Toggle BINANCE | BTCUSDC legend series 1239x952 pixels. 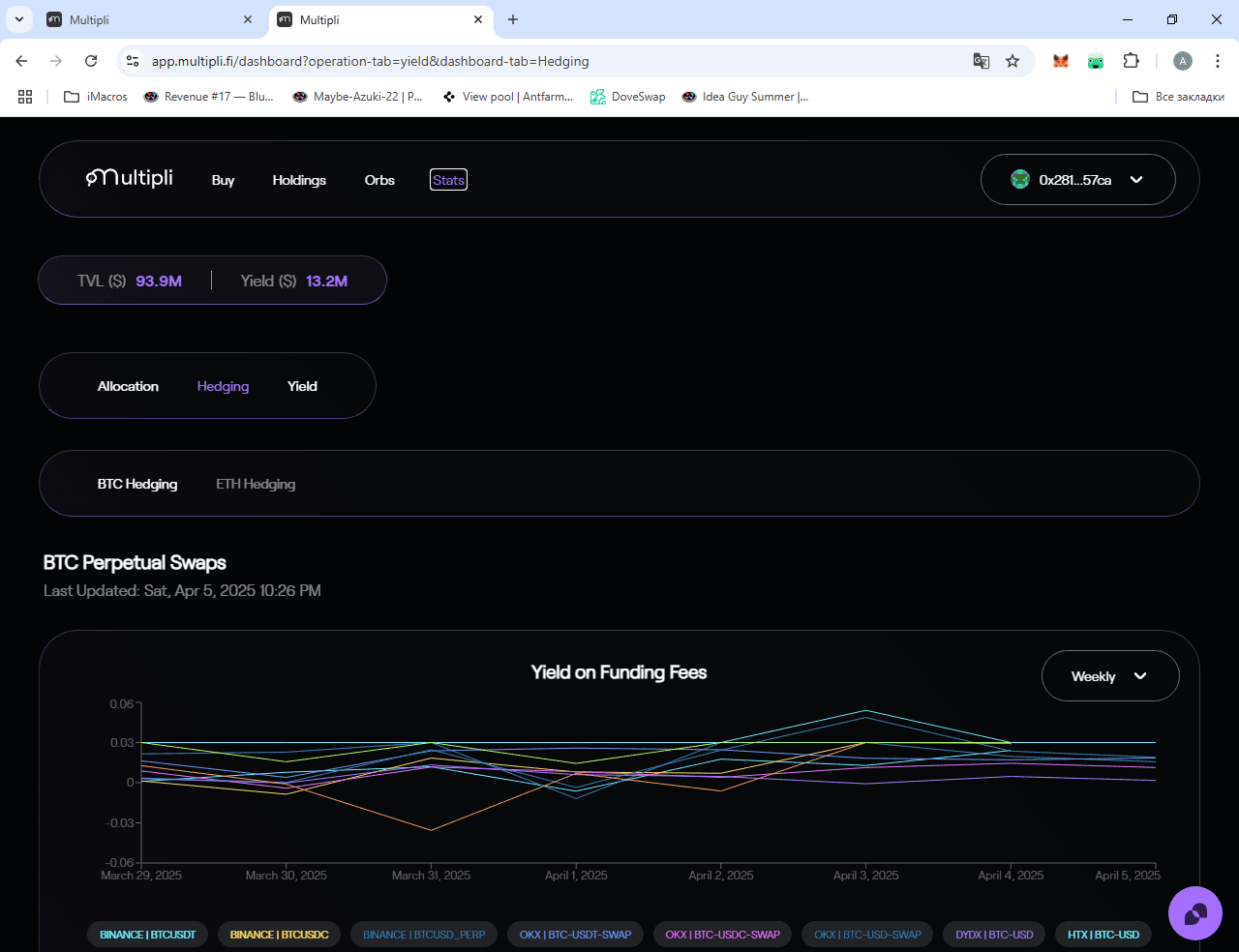click(279, 935)
